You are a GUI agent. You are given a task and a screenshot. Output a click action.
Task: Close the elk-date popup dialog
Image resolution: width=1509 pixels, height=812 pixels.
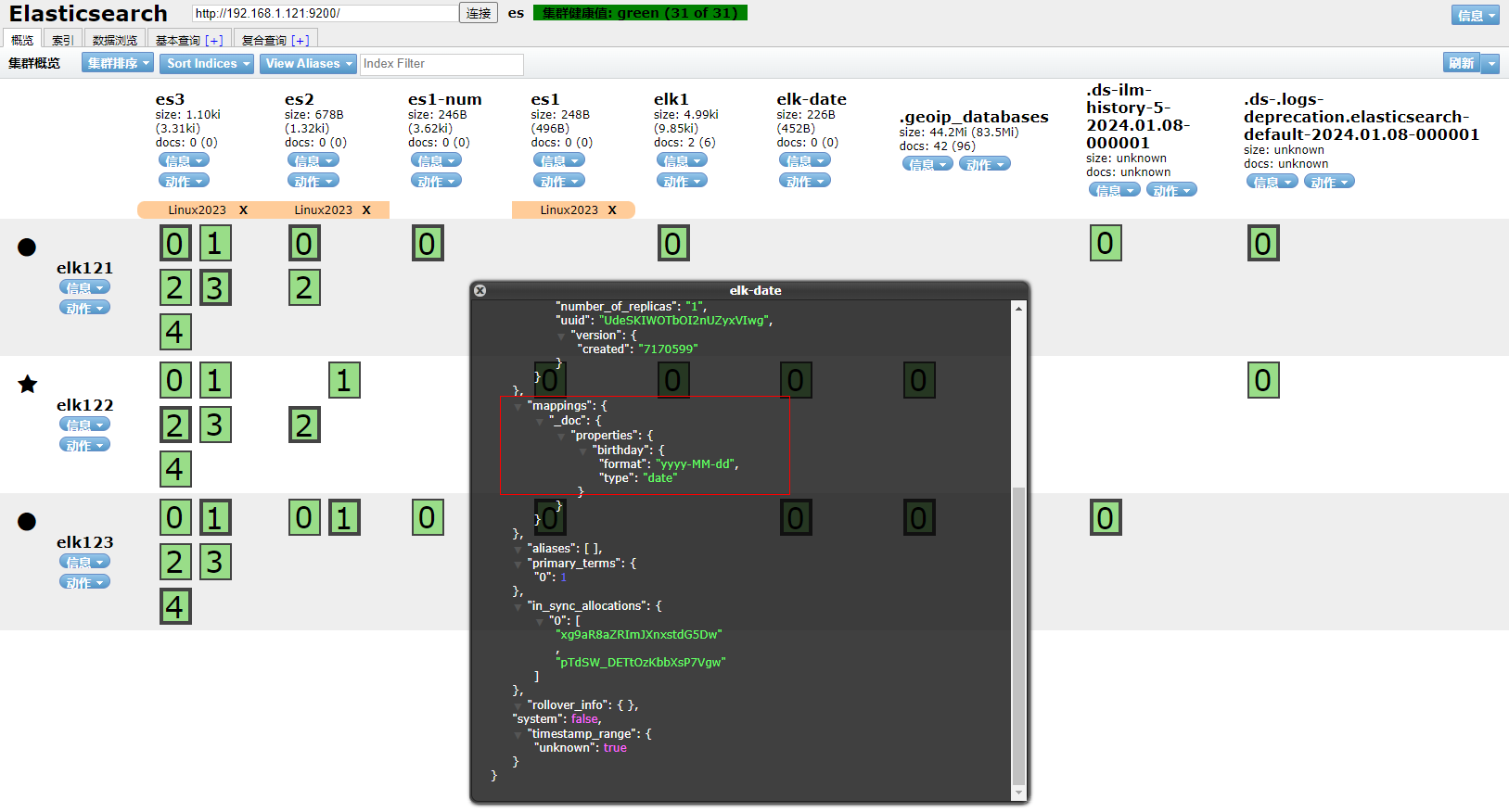pos(480,290)
